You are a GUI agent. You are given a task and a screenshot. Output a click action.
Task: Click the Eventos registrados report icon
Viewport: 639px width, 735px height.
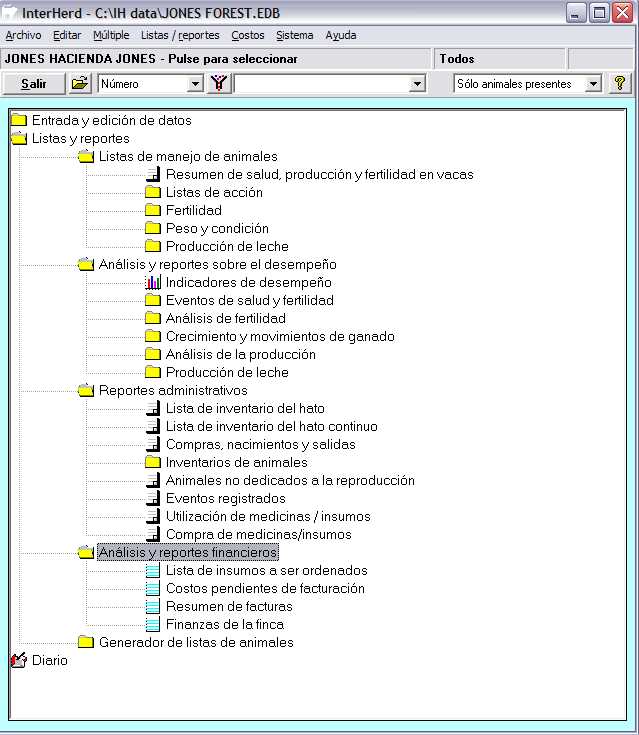coord(153,498)
